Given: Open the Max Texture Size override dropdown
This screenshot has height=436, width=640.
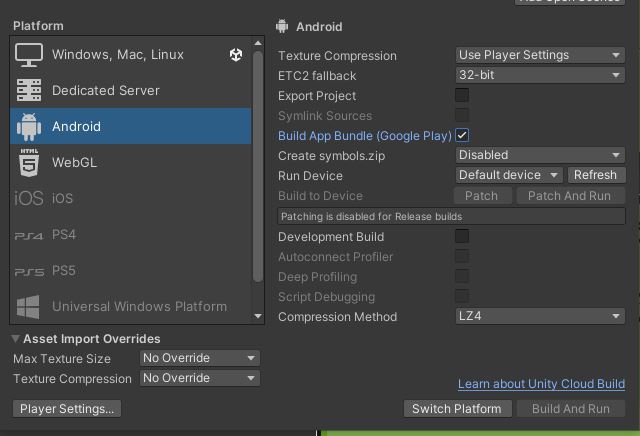Looking at the screenshot, I should tap(200, 358).
